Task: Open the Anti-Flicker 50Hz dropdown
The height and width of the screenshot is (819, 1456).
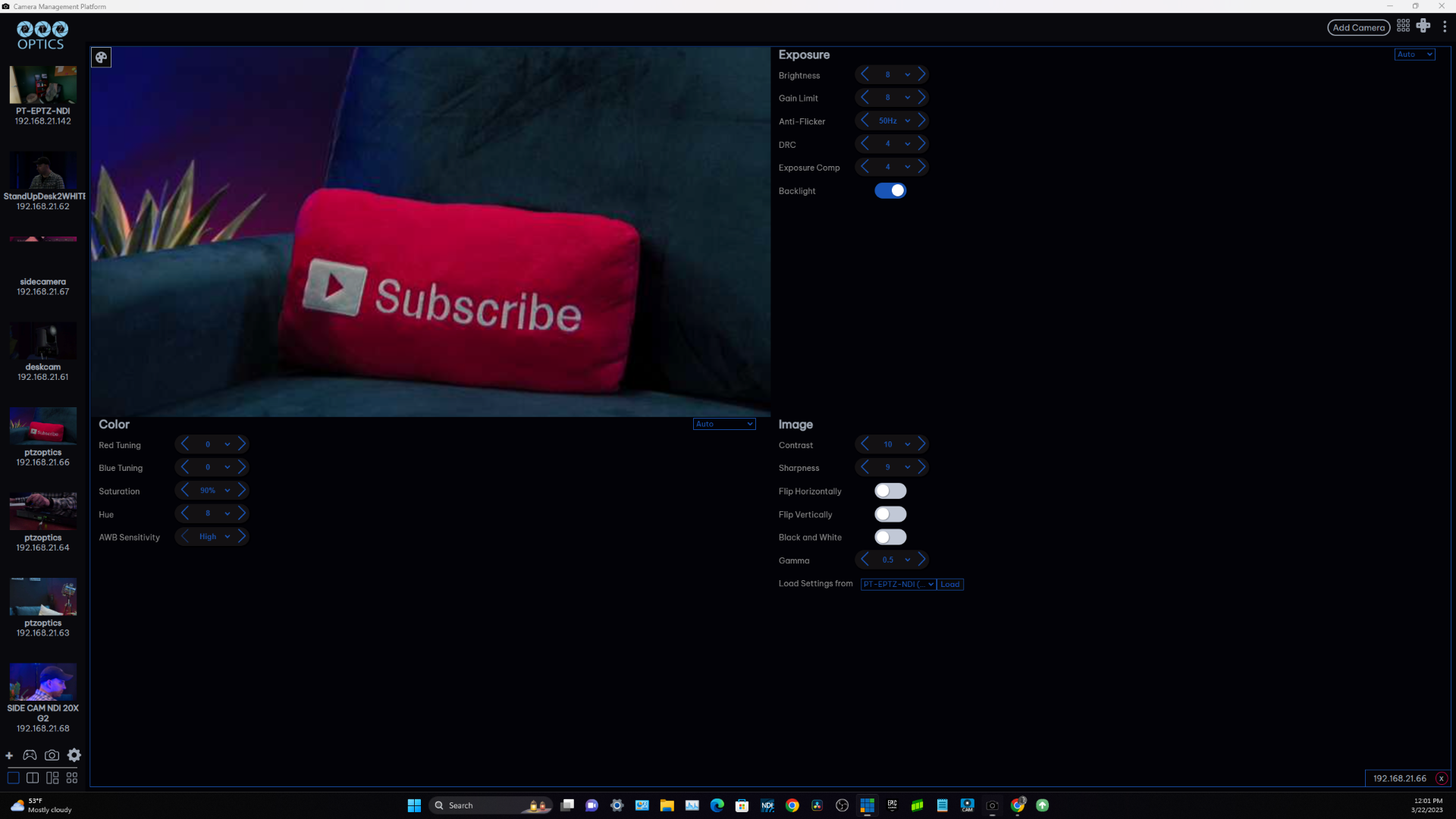Action: pos(893,121)
